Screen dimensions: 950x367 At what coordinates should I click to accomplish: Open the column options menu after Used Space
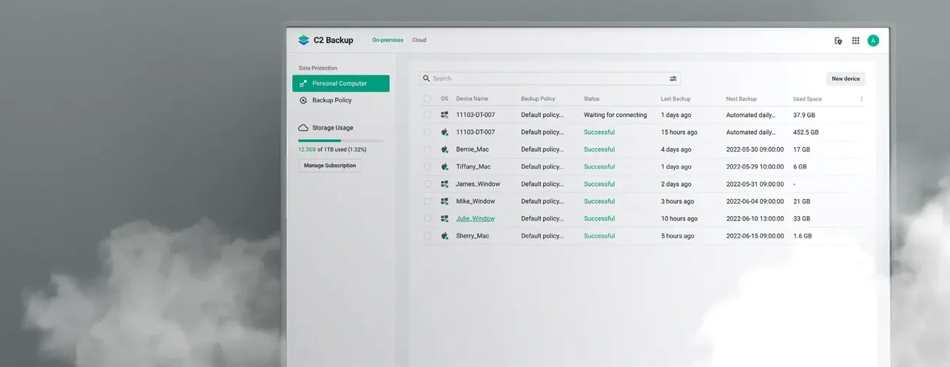[x=862, y=99]
